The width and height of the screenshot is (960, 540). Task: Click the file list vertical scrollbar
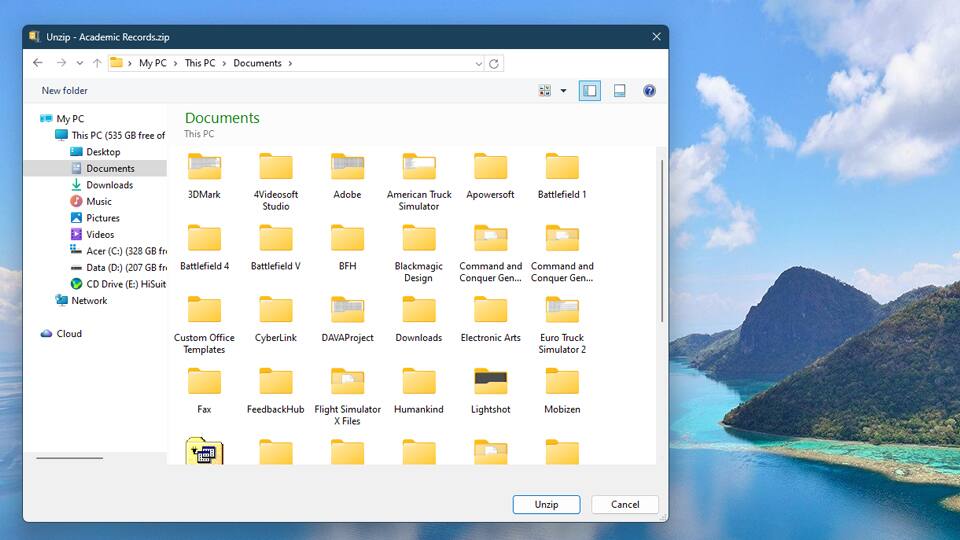click(662, 241)
